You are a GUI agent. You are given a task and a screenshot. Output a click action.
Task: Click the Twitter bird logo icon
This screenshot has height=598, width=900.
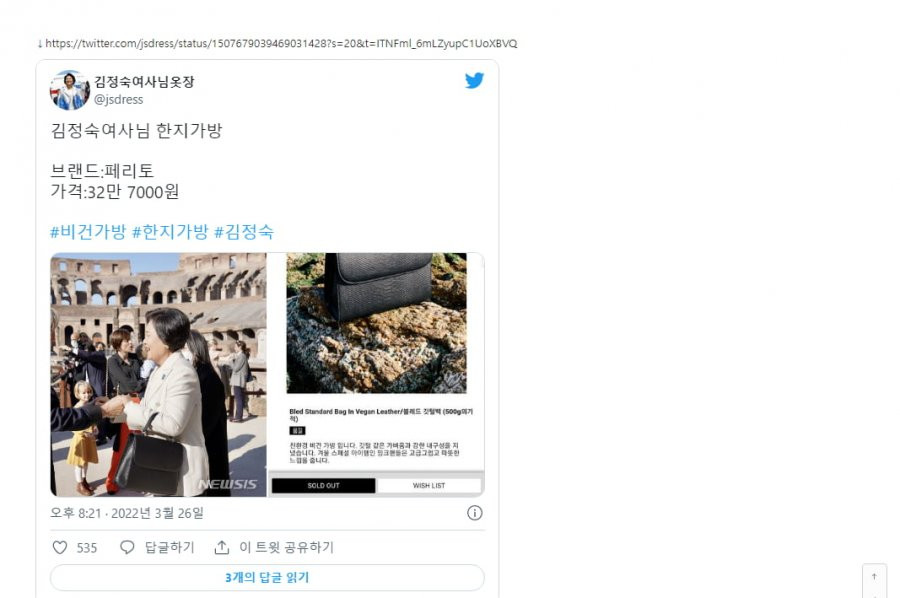tap(474, 80)
